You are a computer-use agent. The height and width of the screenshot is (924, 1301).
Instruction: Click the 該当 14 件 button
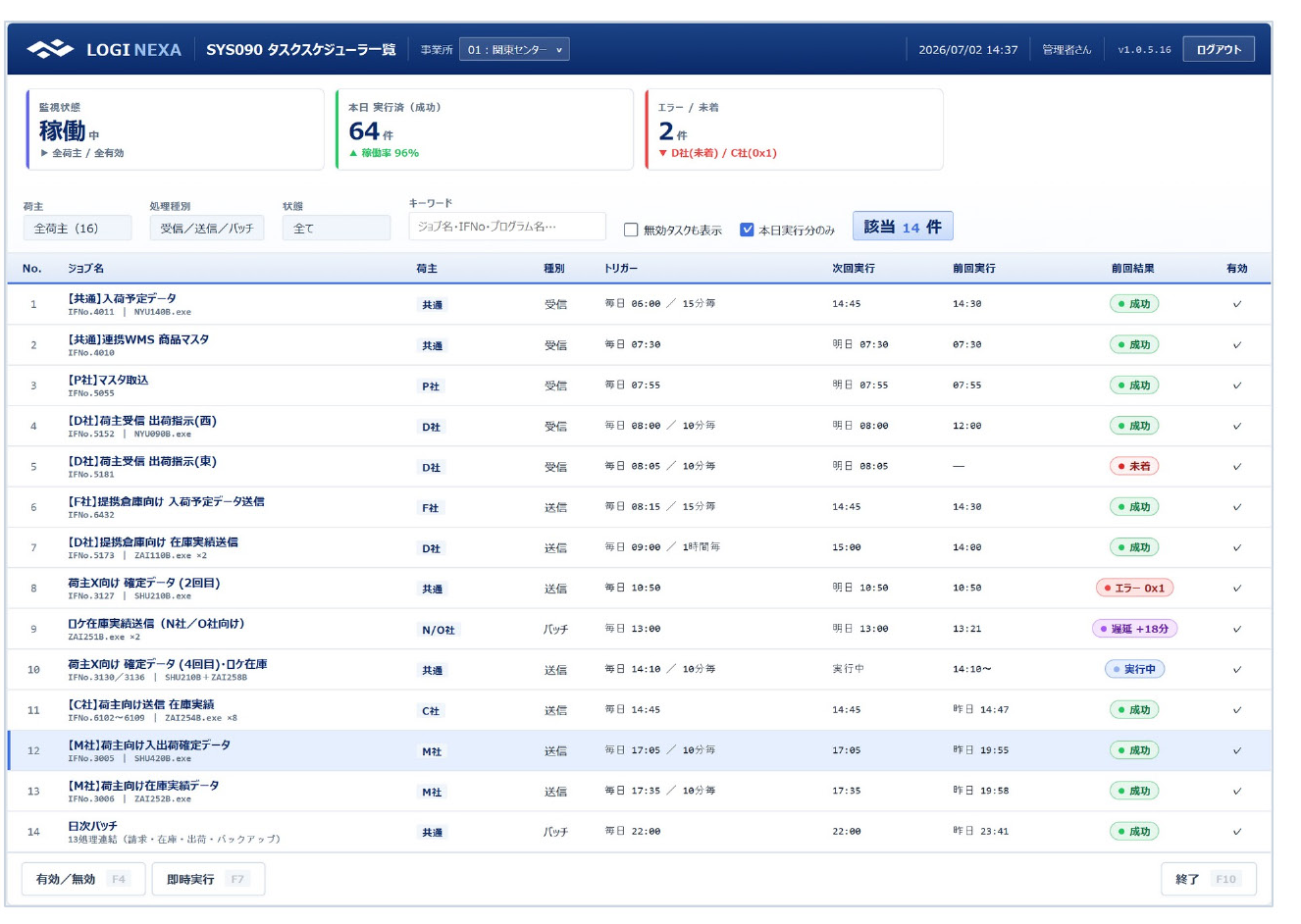point(903,227)
